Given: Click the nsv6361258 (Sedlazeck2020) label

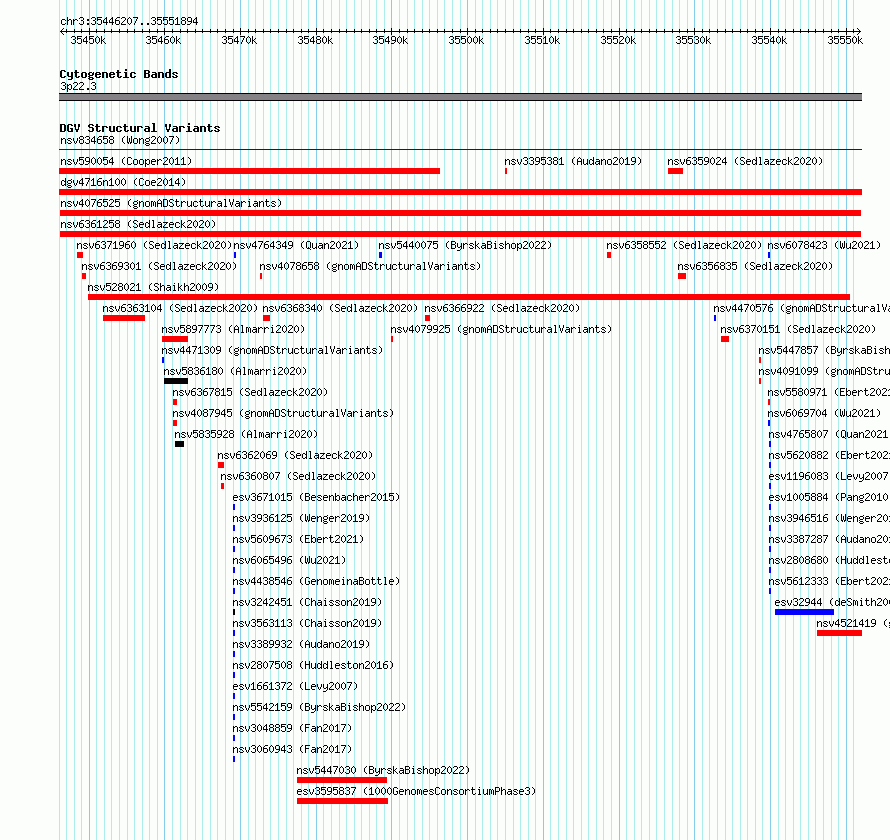Looking at the screenshot, I should [138, 224].
